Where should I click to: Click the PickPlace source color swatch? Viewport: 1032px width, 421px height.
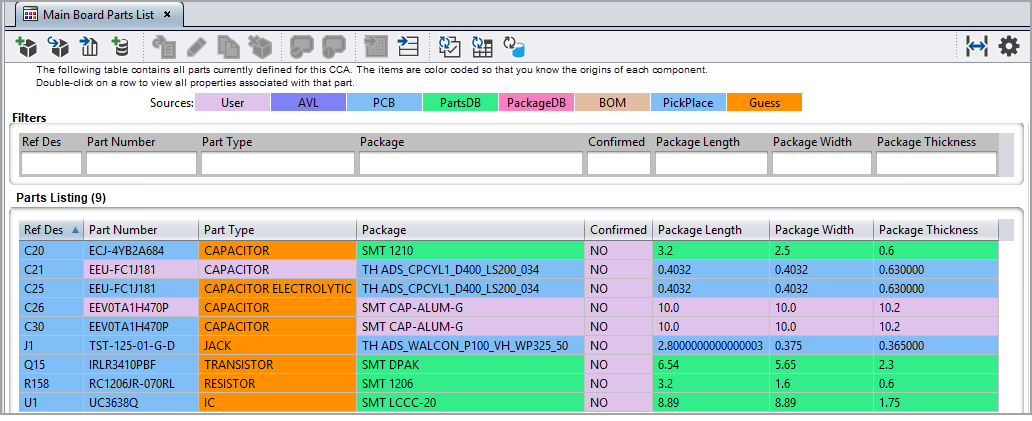(688, 103)
